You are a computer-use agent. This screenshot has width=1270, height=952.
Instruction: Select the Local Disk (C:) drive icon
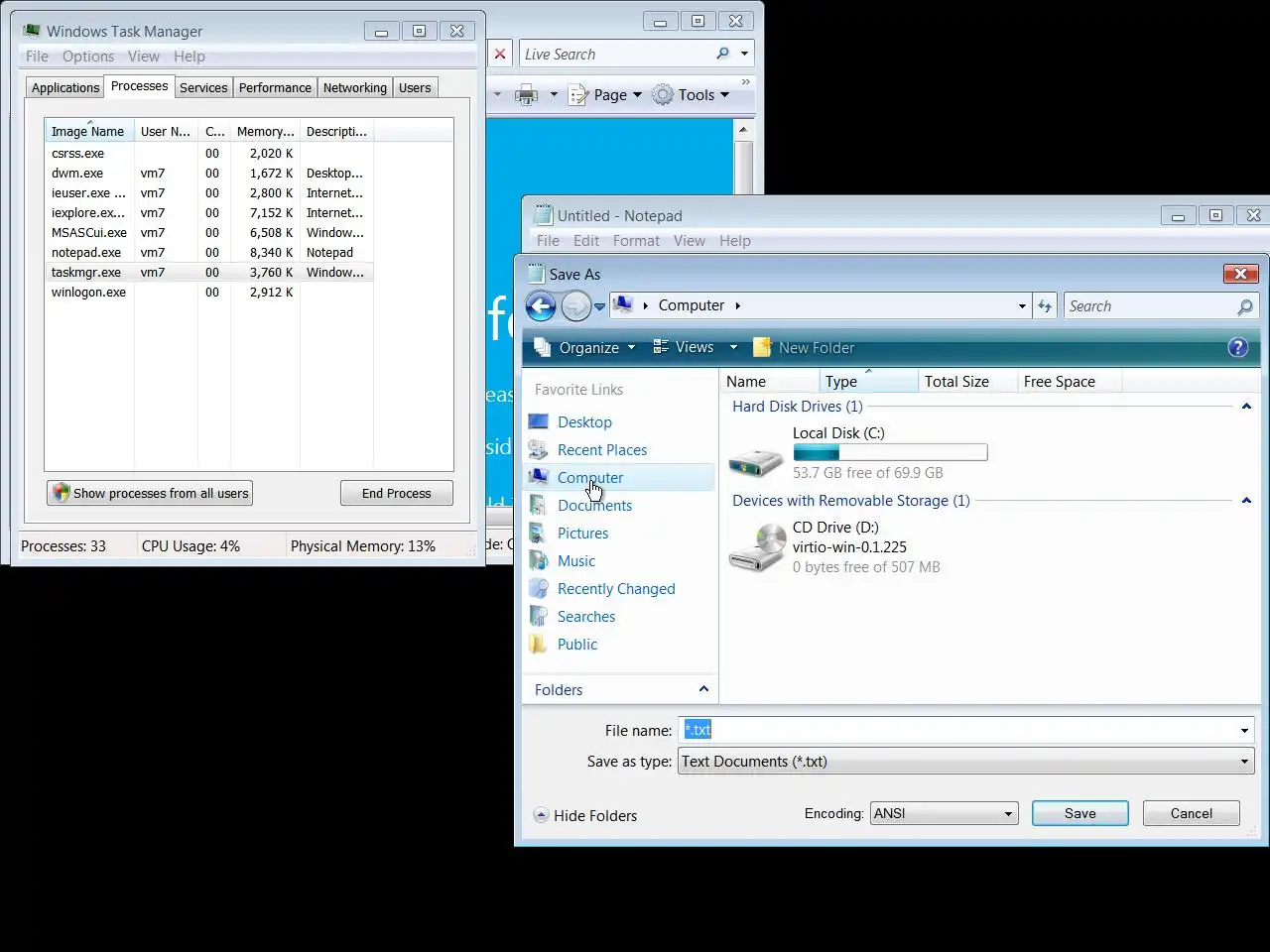756,460
